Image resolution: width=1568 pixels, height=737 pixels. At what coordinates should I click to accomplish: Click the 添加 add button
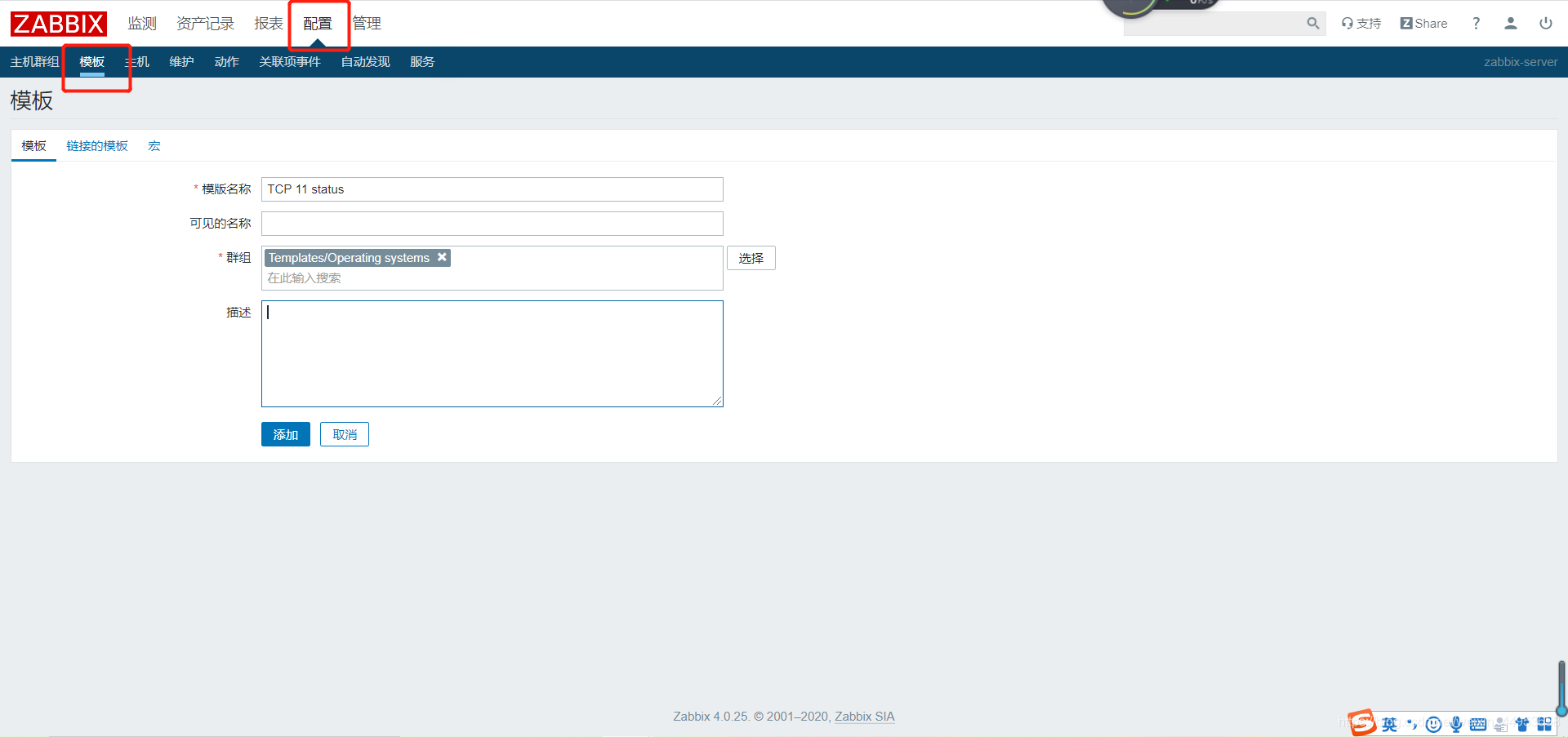click(x=286, y=434)
